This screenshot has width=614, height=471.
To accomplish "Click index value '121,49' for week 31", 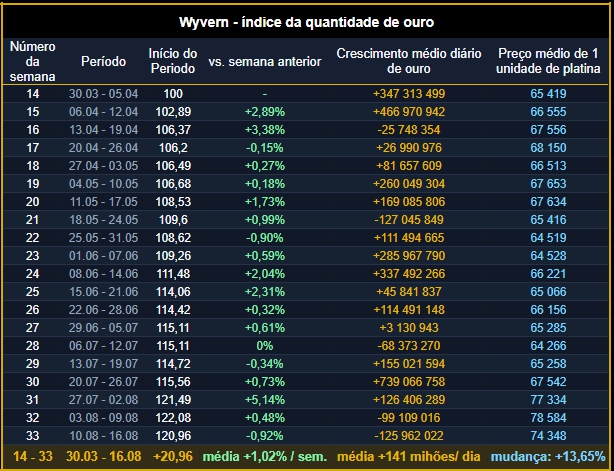I will 173,400.
